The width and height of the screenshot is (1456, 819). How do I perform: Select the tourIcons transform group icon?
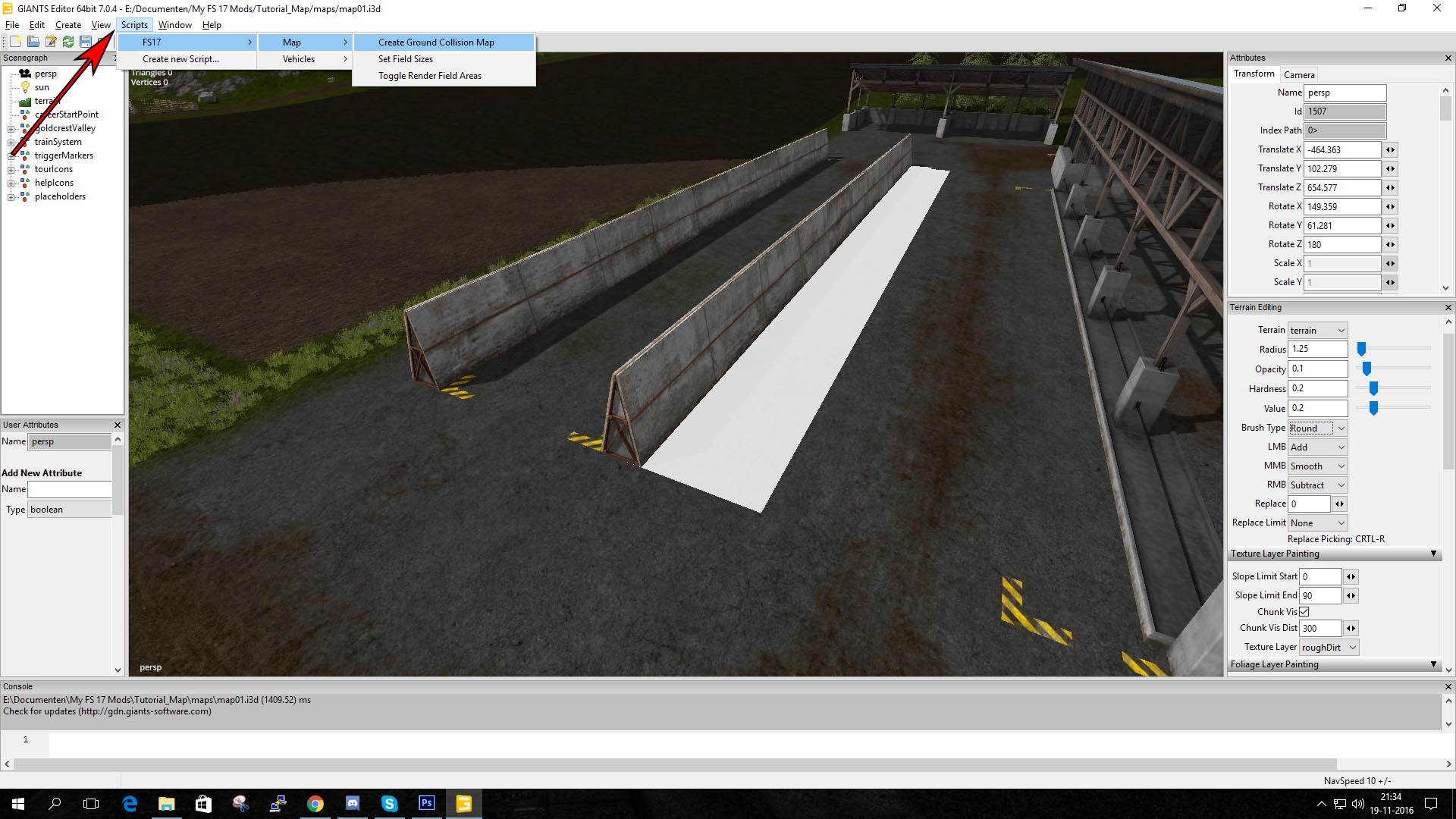(x=25, y=169)
